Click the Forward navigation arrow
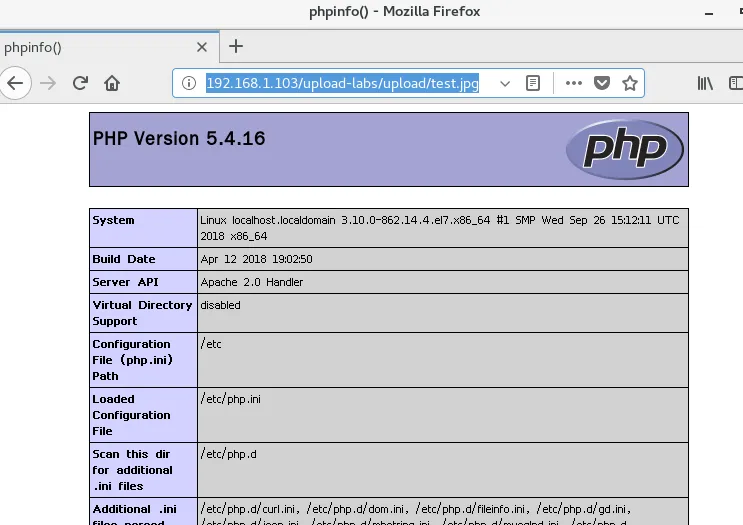The height and width of the screenshot is (525, 743). coord(47,83)
